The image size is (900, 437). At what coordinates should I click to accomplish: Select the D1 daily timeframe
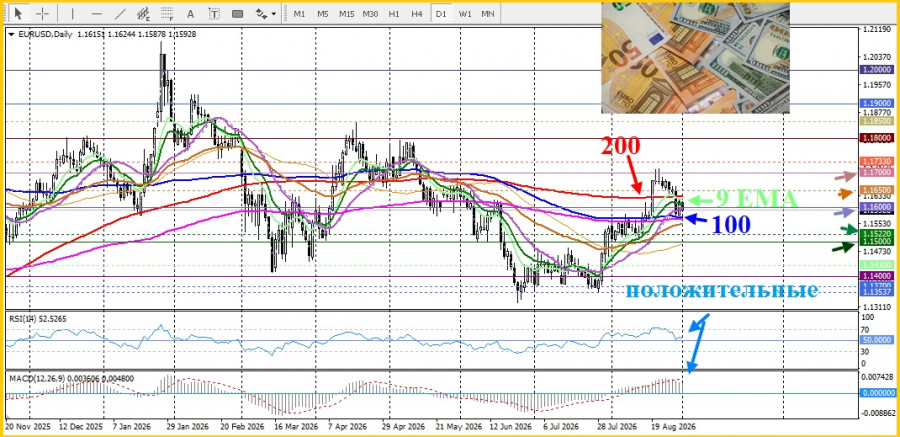click(x=441, y=13)
